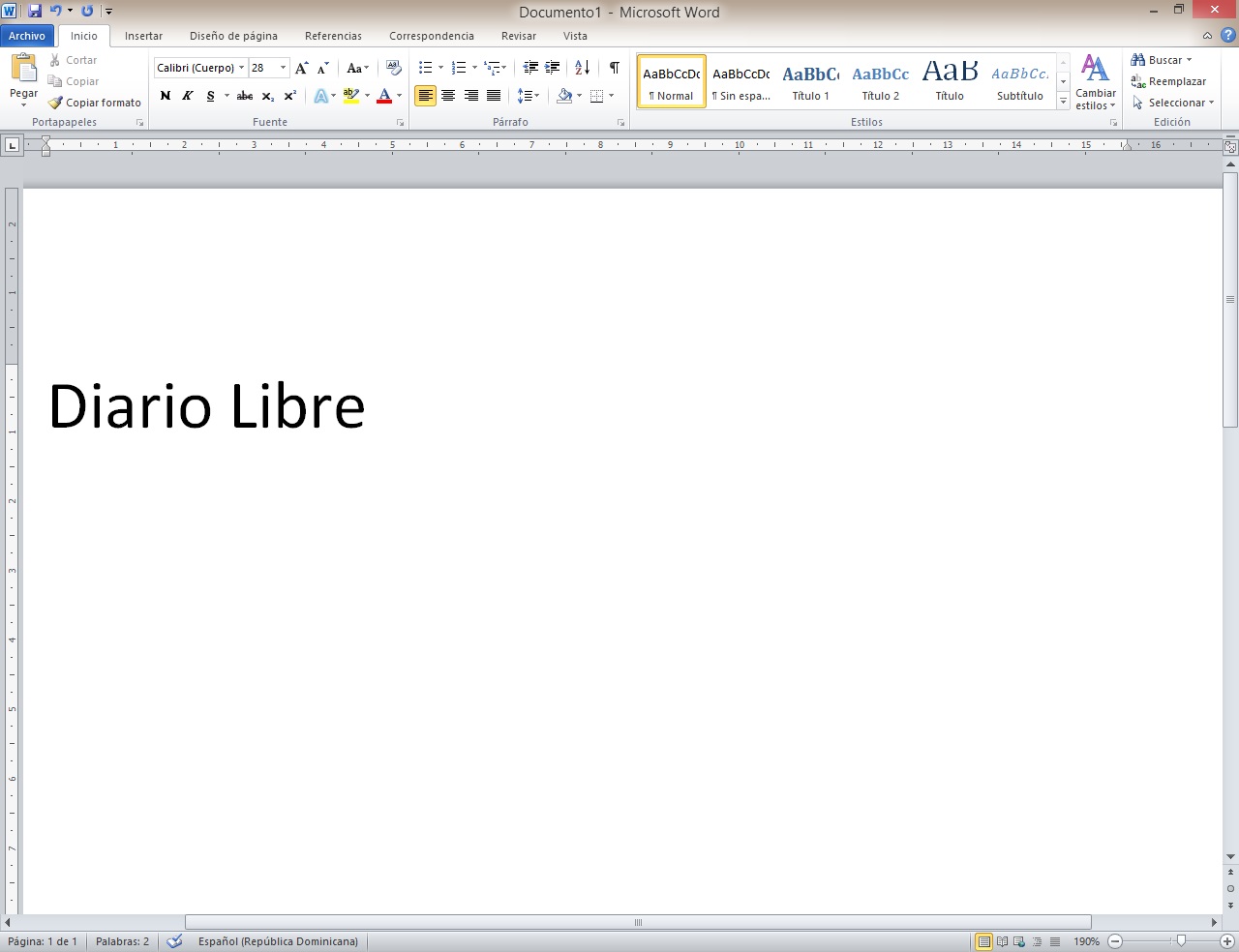The image size is (1239, 952).
Task: Click the Save icon in quick access toolbar
Action: [35, 12]
